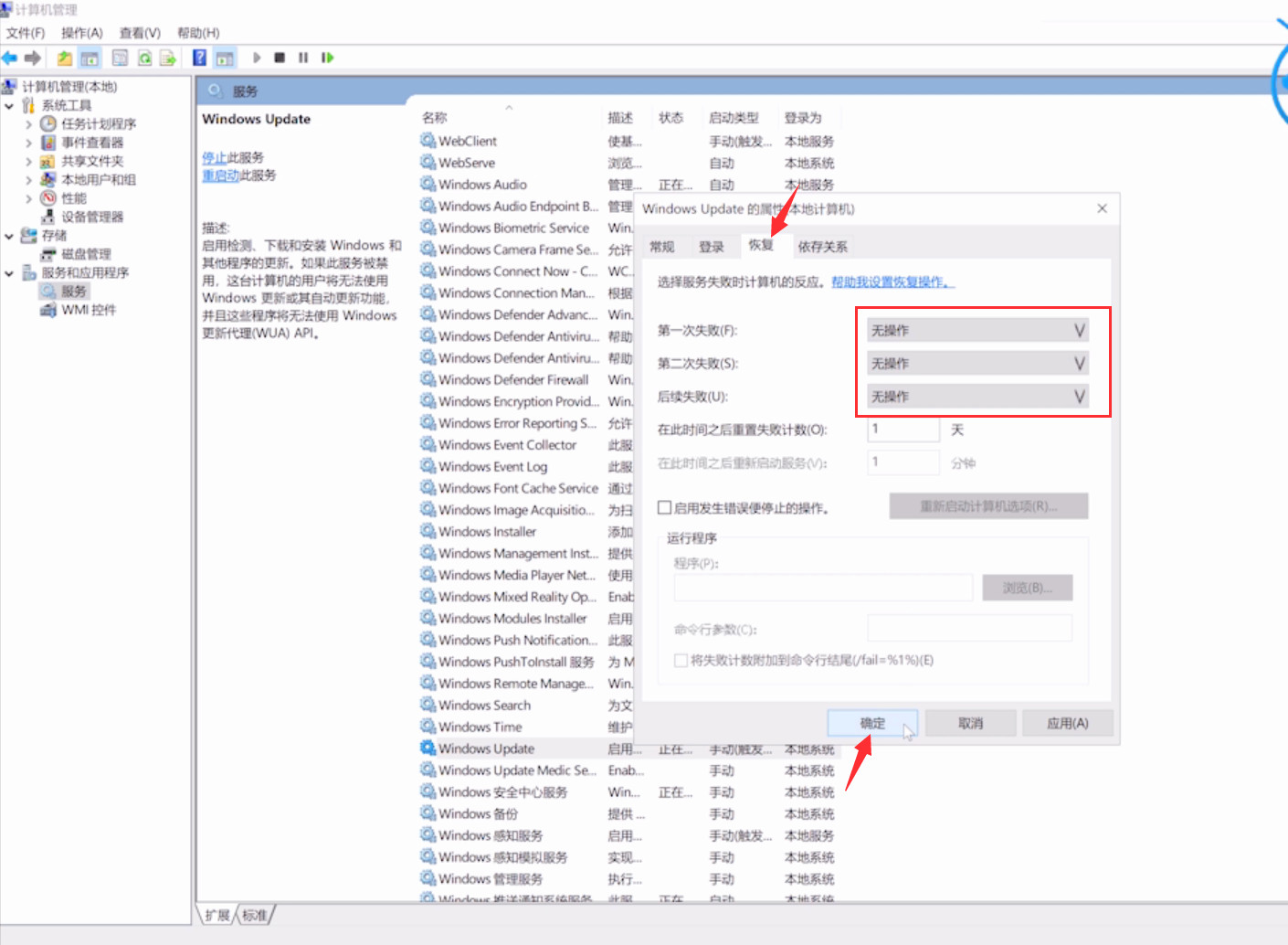The image size is (1288, 945).
Task: Open the 帮助(H) menu
Action: pos(198,33)
